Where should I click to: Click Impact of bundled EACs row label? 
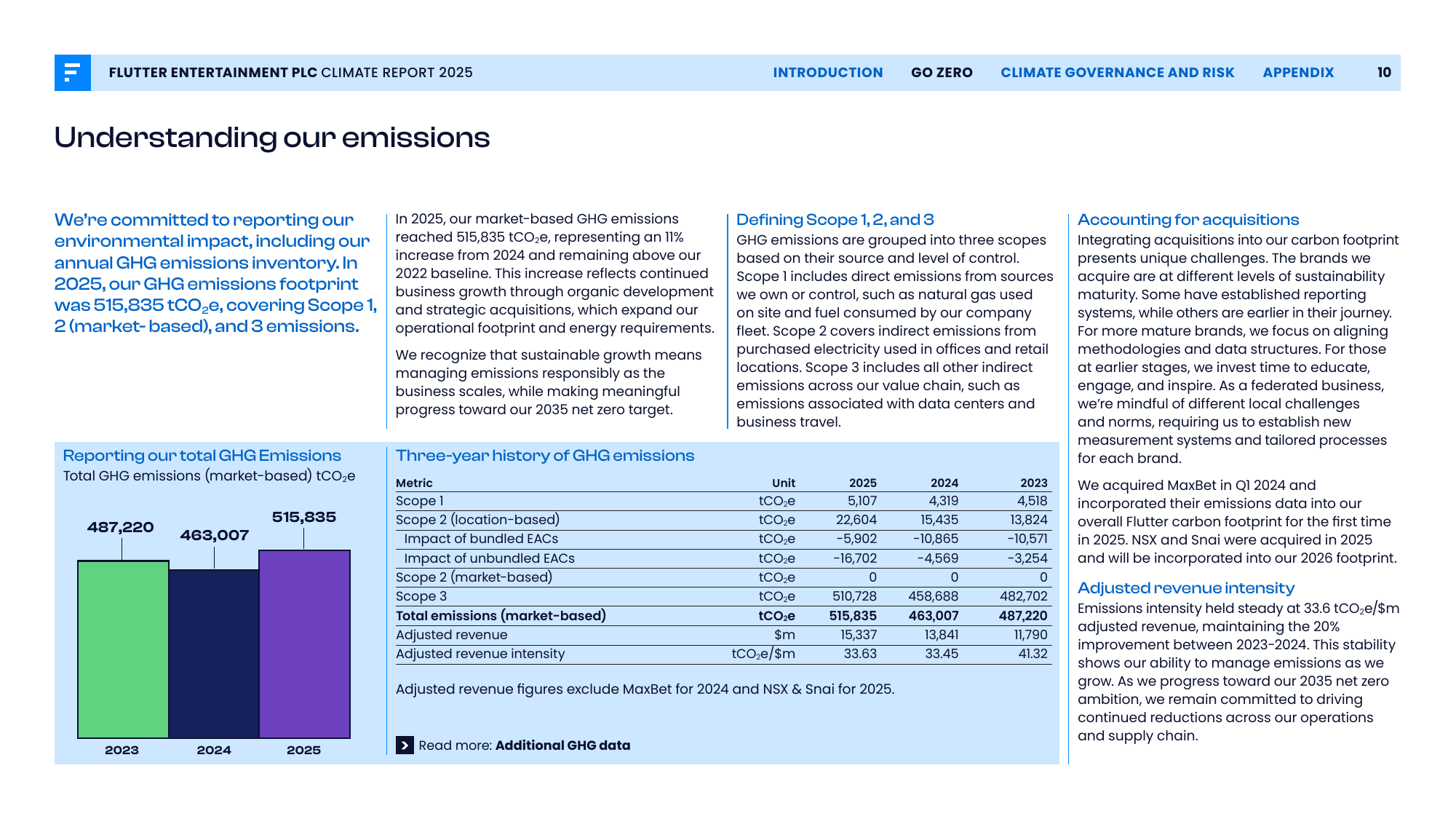(481, 539)
